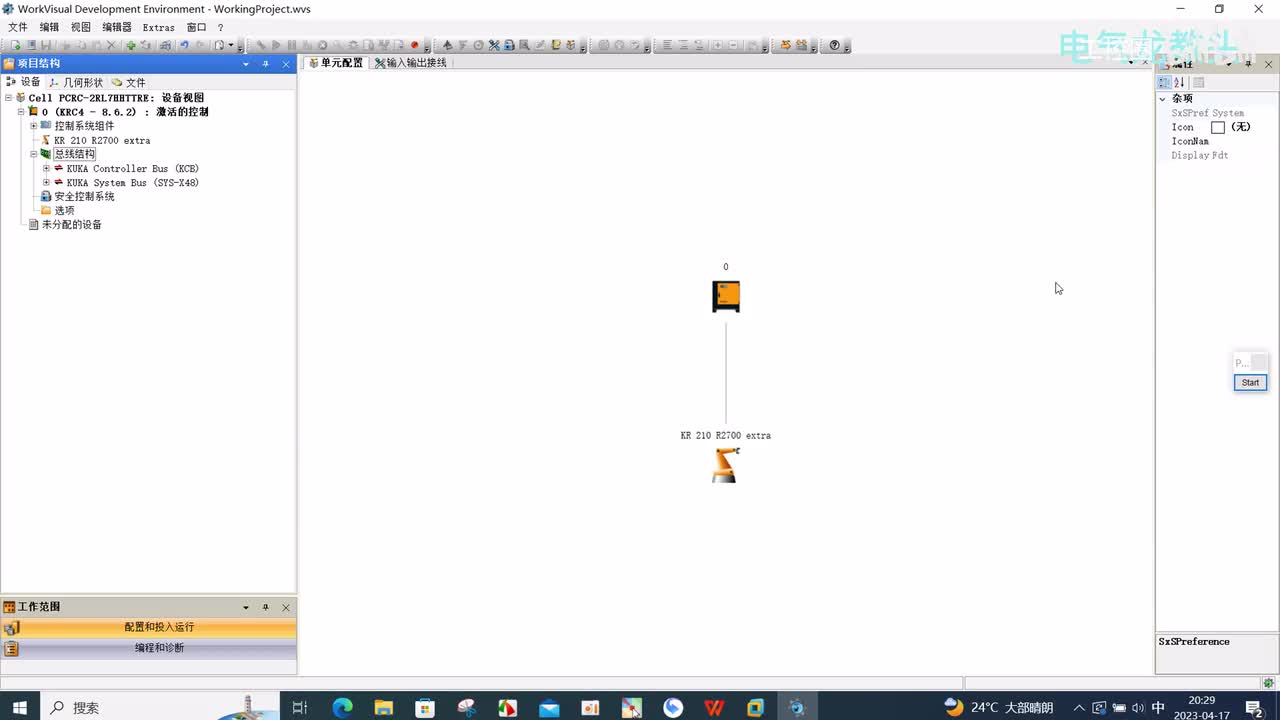Collapse the 0 (KRC4 - 8.6.2) controller node
1280x720 pixels.
pyautogui.click(x=21, y=112)
